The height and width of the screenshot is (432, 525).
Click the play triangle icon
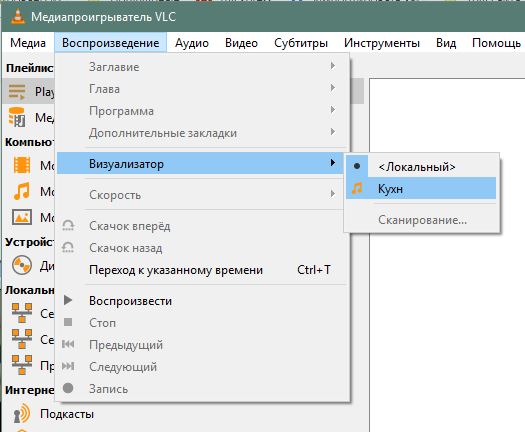[68, 300]
